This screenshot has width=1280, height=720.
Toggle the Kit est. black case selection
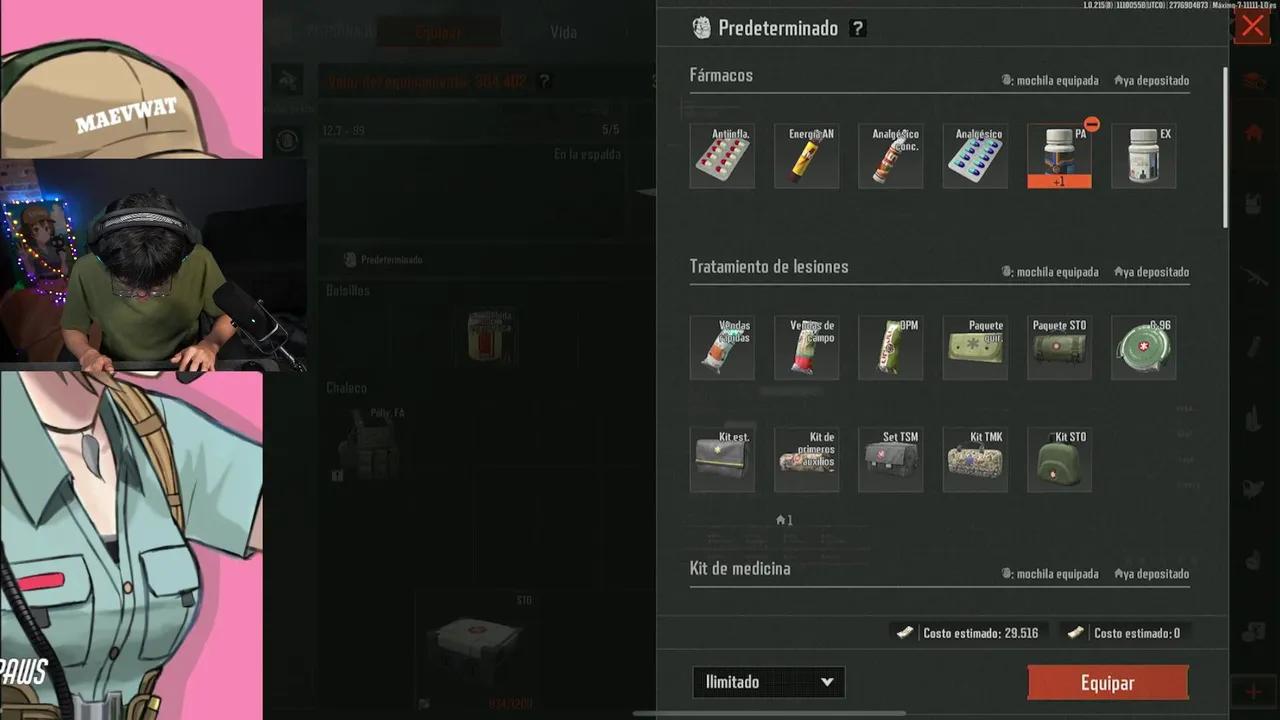[x=722, y=459]
